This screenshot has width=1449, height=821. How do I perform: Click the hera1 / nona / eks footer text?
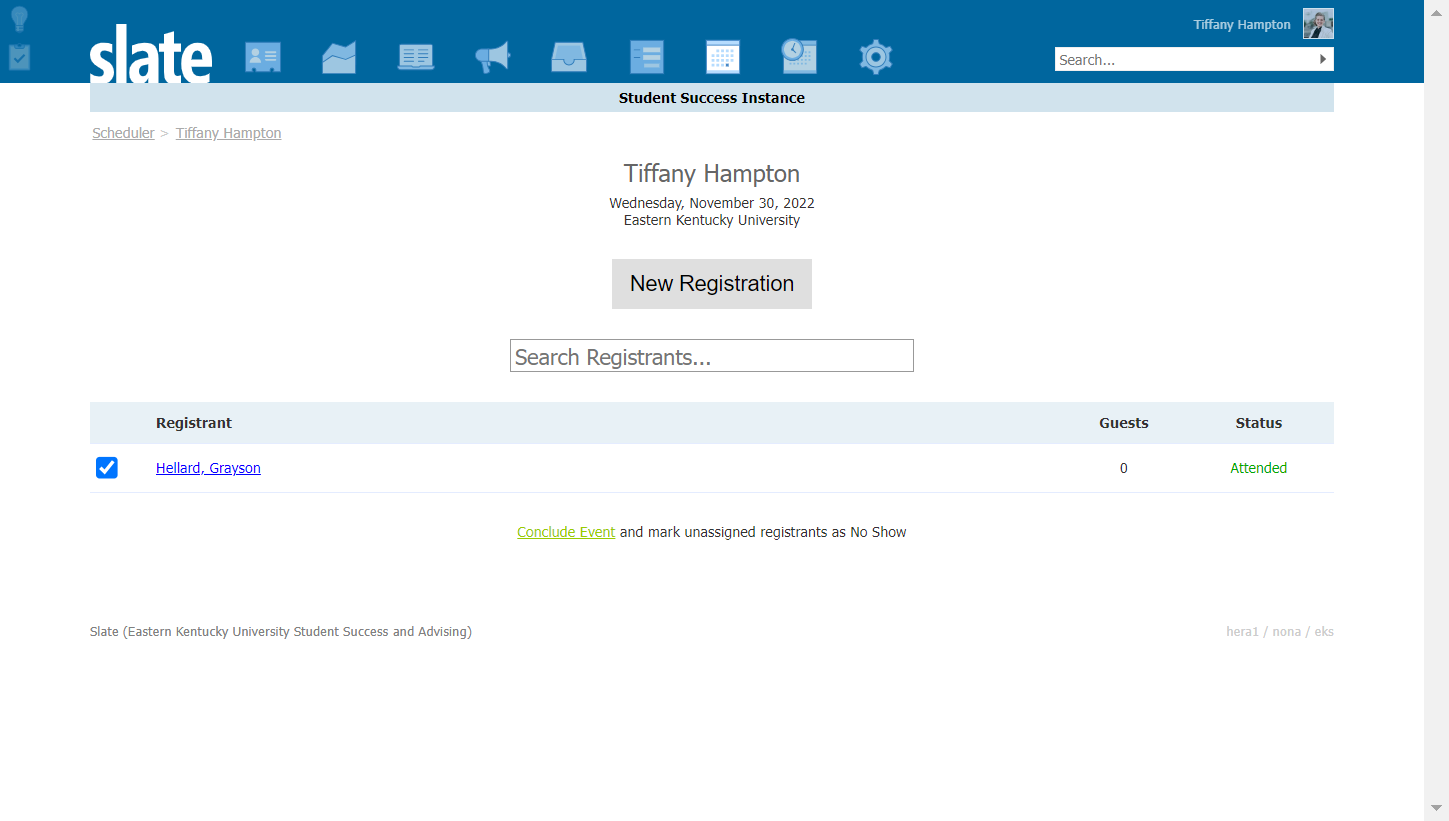[x=1280, y=632]
